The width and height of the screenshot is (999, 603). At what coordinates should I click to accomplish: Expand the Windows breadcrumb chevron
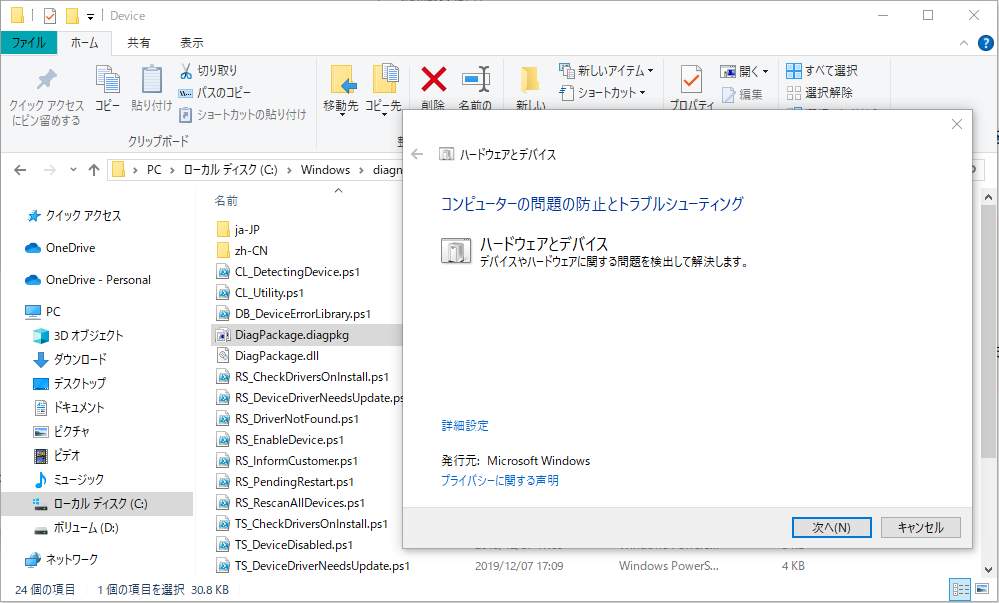pyautogui.click(x=361, y=170)
